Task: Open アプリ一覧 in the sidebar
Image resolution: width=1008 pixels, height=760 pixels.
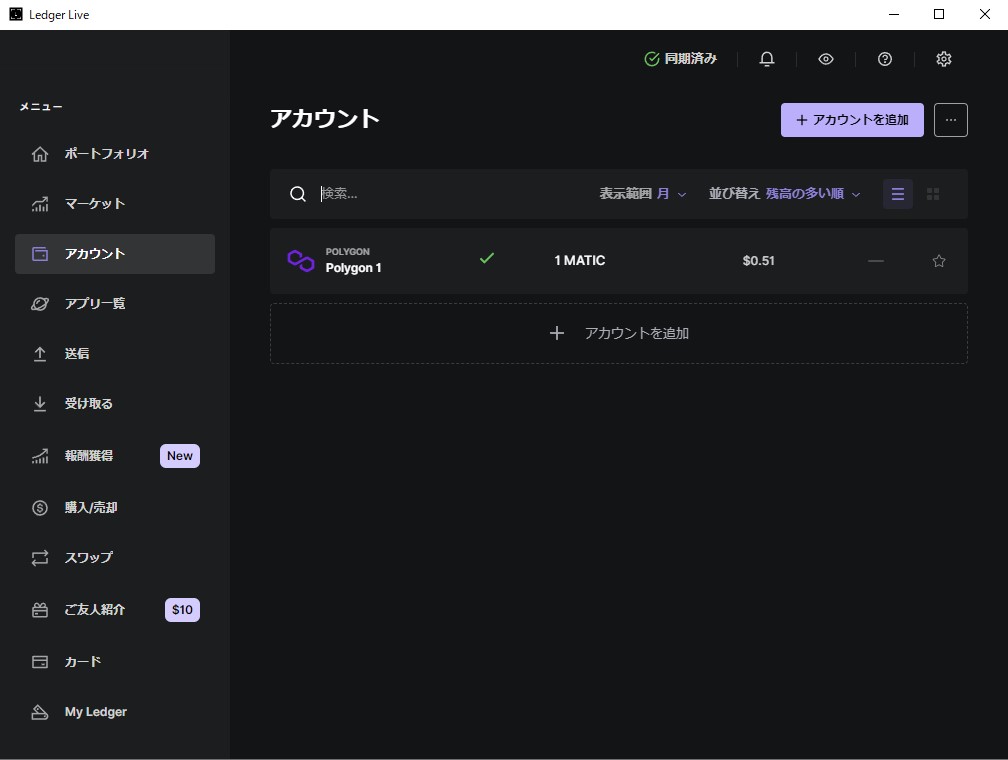Action: (x=114, y=303)
